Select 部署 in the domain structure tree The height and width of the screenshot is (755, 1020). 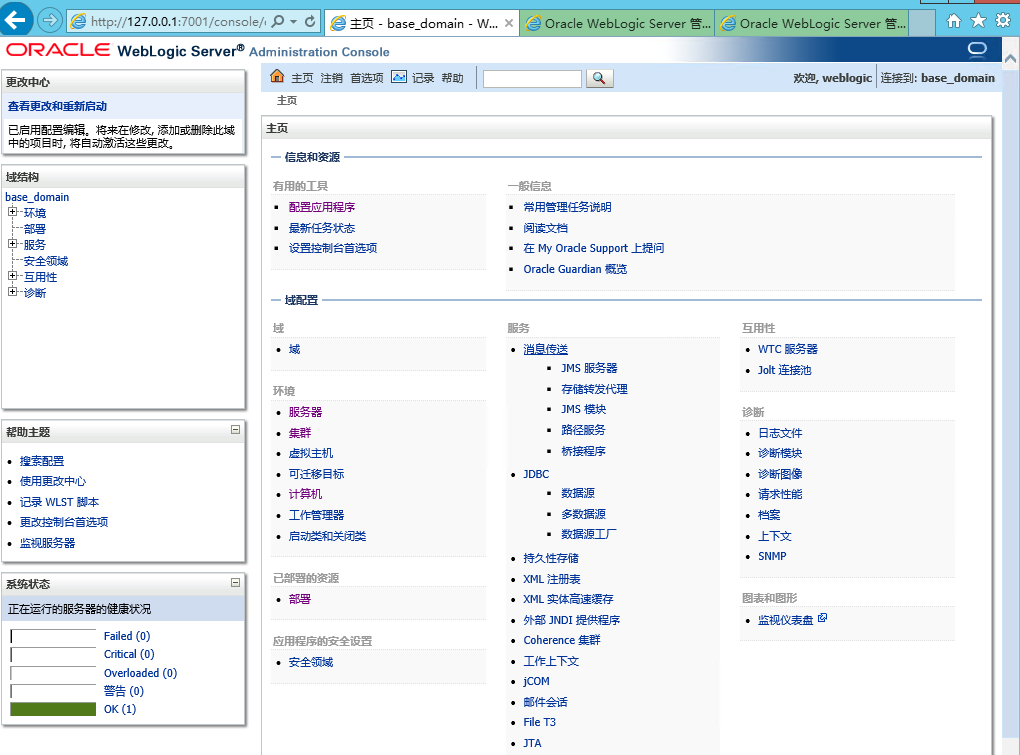pos(34,229)
